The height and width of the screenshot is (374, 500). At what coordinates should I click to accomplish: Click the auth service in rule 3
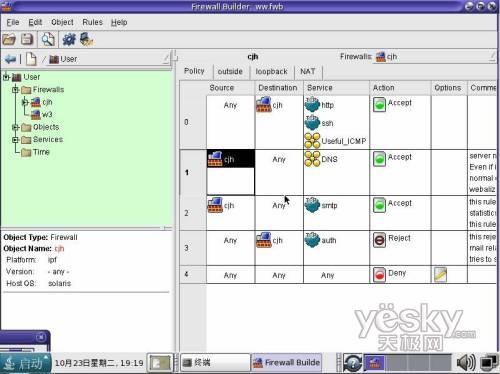pyautogui.click(x=321, y=240)
